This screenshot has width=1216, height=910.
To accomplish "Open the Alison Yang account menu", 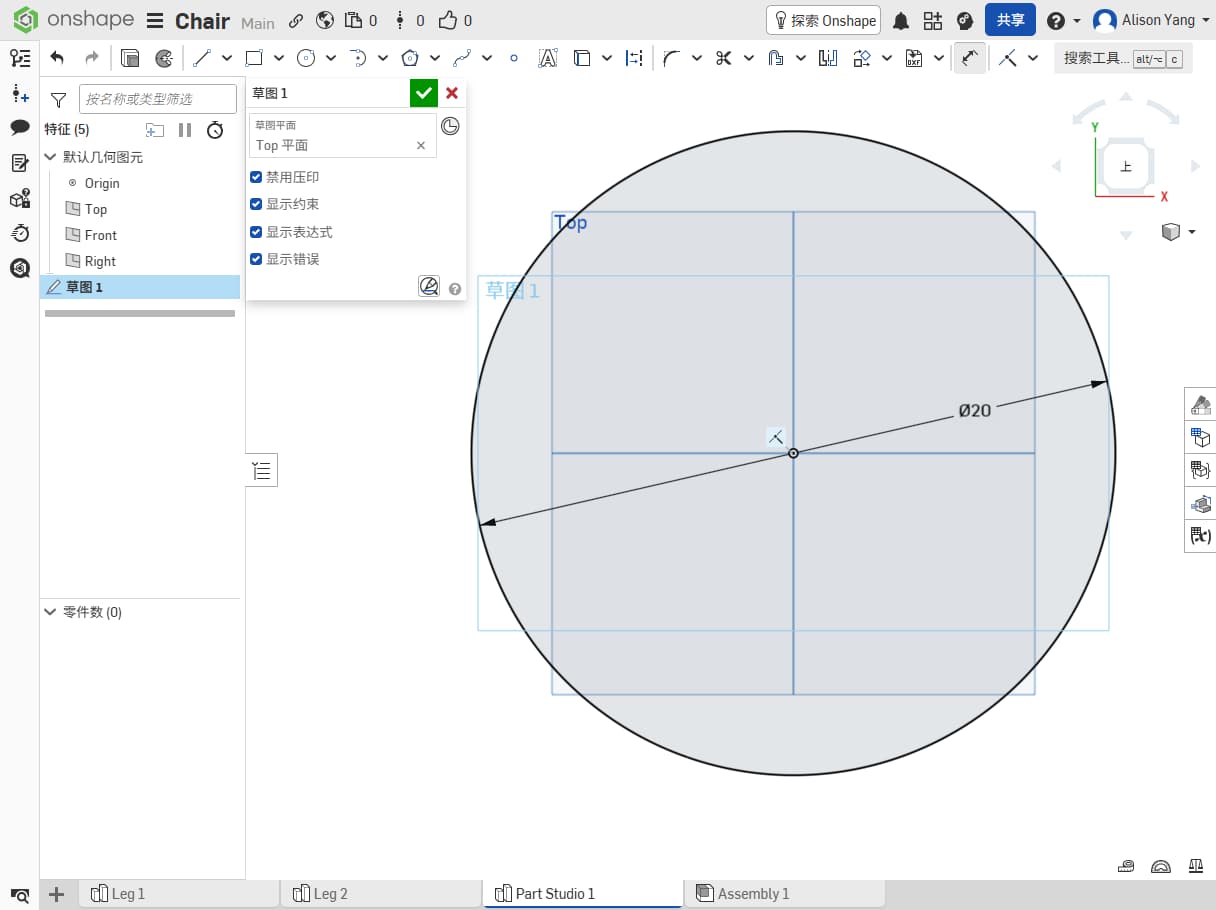I will pos(1151,21).
